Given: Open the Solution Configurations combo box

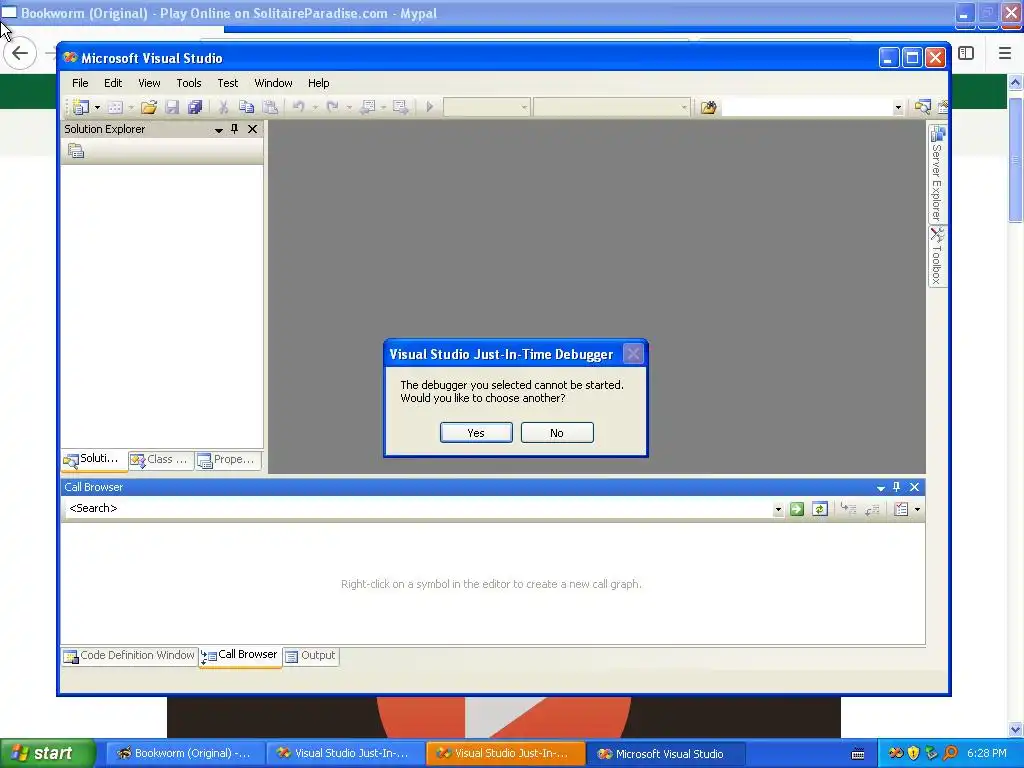Looking at the screenshot, I should pos(487,107).
